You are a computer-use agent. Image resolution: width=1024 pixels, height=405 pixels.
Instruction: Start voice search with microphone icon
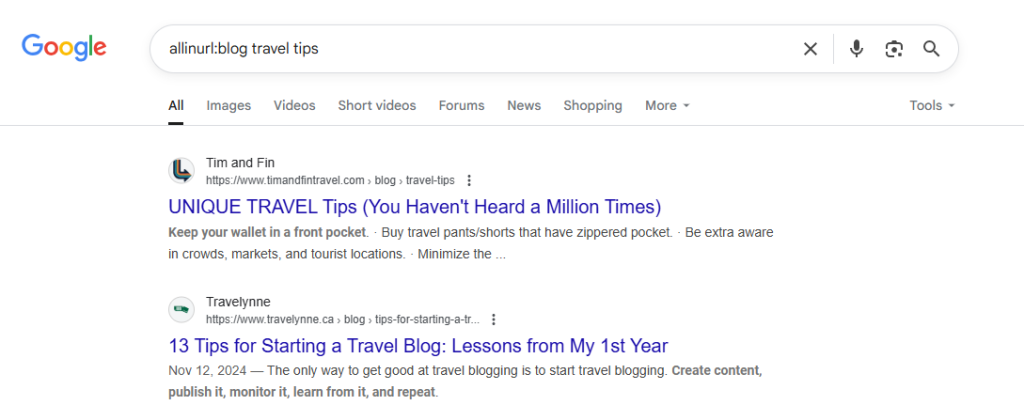(856, 49)
